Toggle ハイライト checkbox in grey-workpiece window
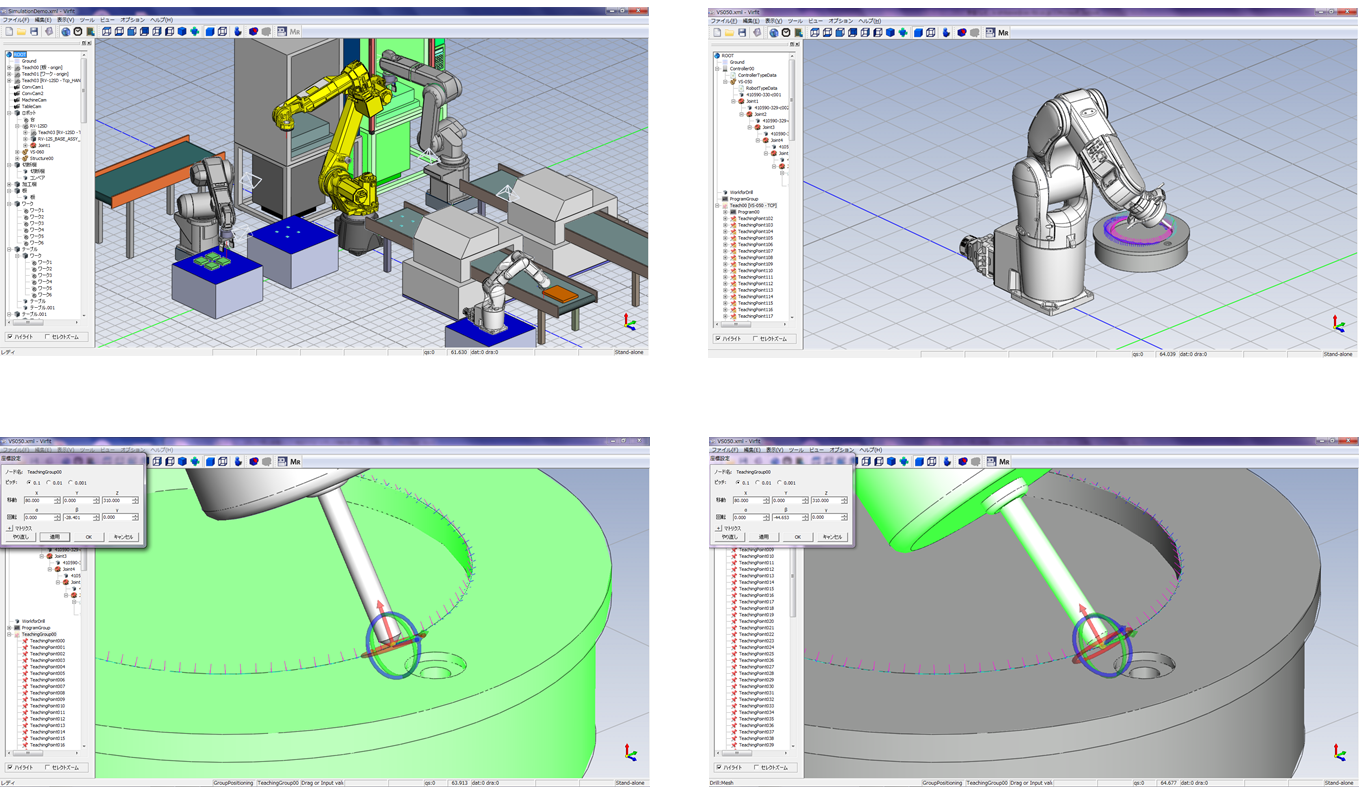The width and height of the screenshot is (1359, 803). [719, 767]
